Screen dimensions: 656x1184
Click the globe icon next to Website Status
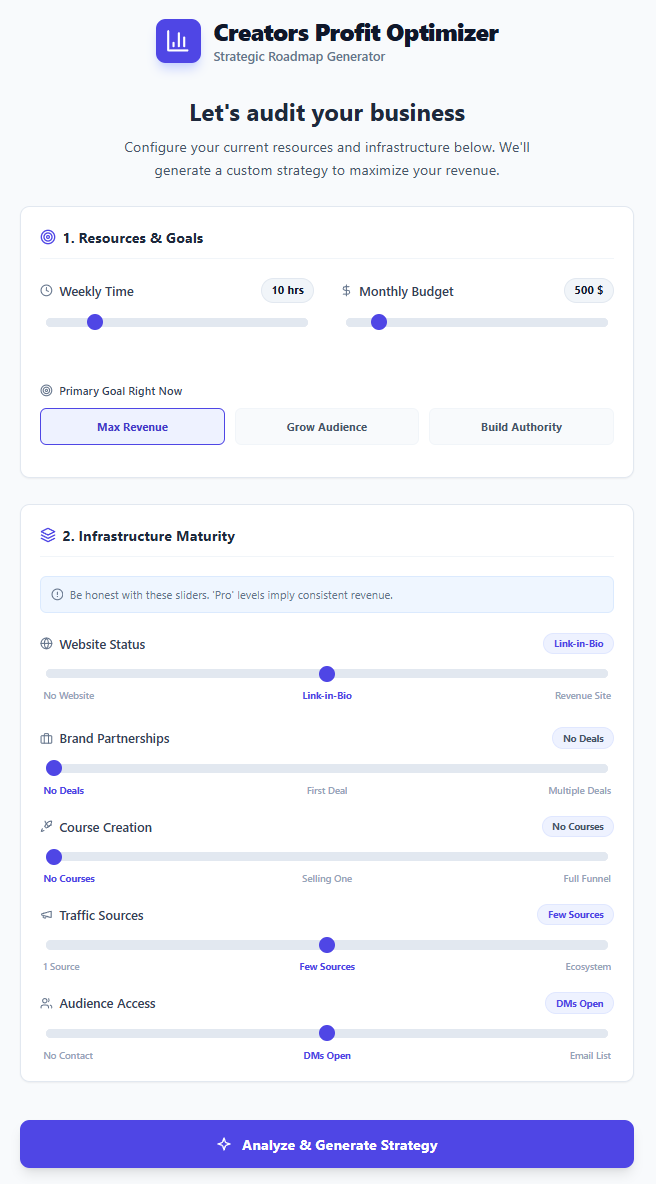tap(49, 643)
